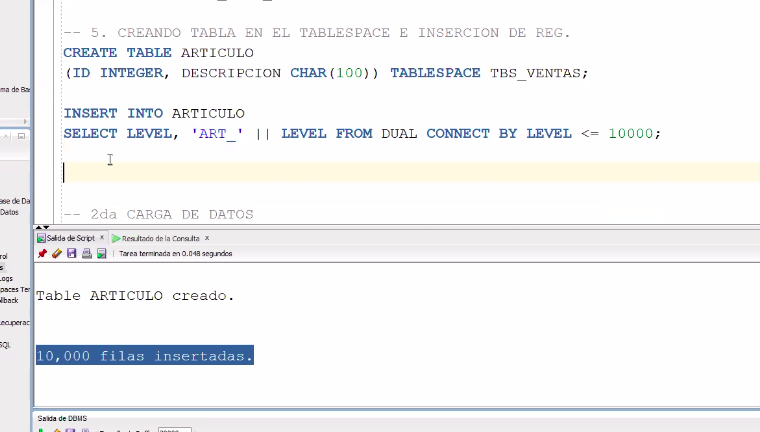Click the print icon in output toolbar
Viewport: 760px width, 432px height.
[x=87, y=254]
